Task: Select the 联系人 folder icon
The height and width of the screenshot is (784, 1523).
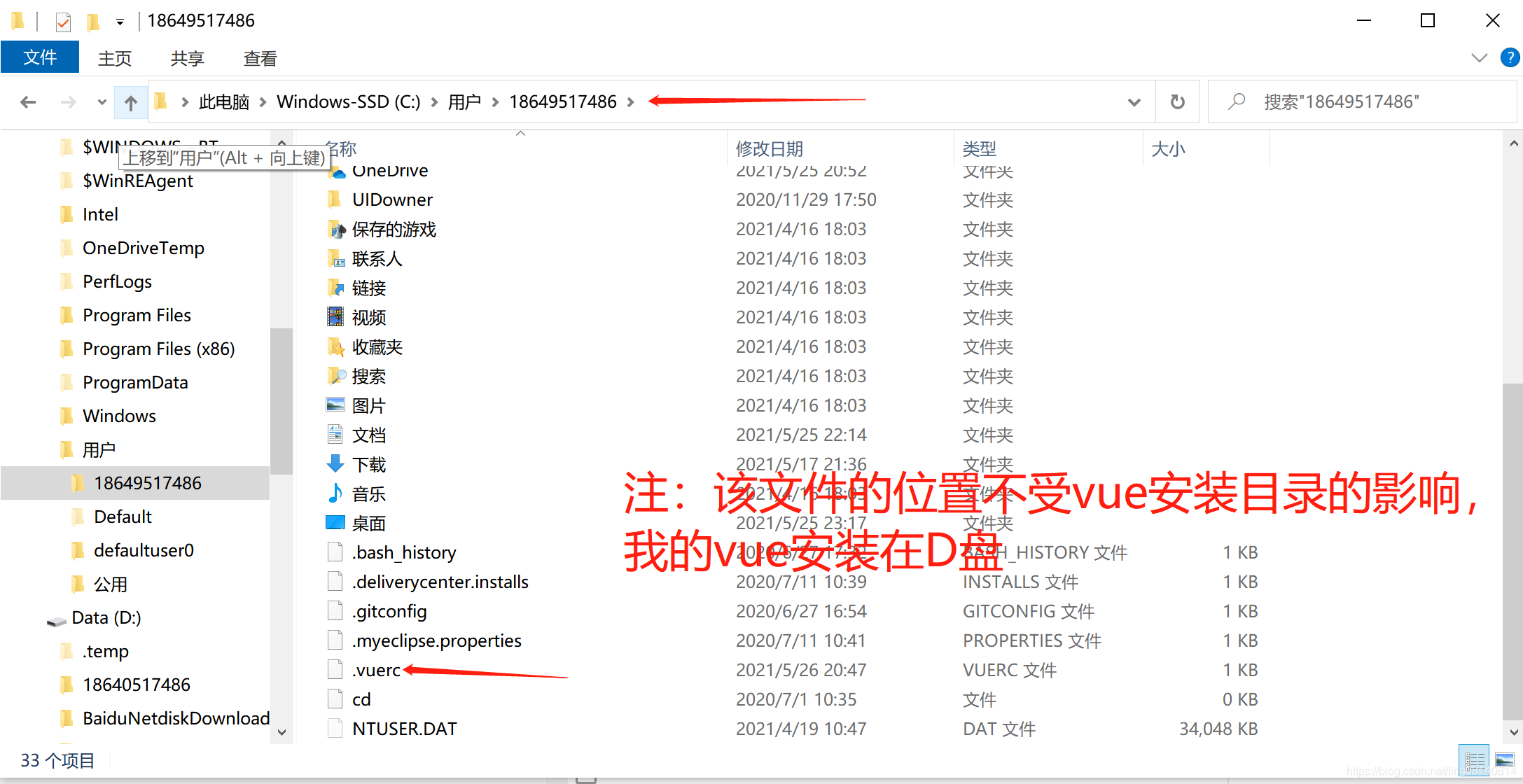Action: 335,259
